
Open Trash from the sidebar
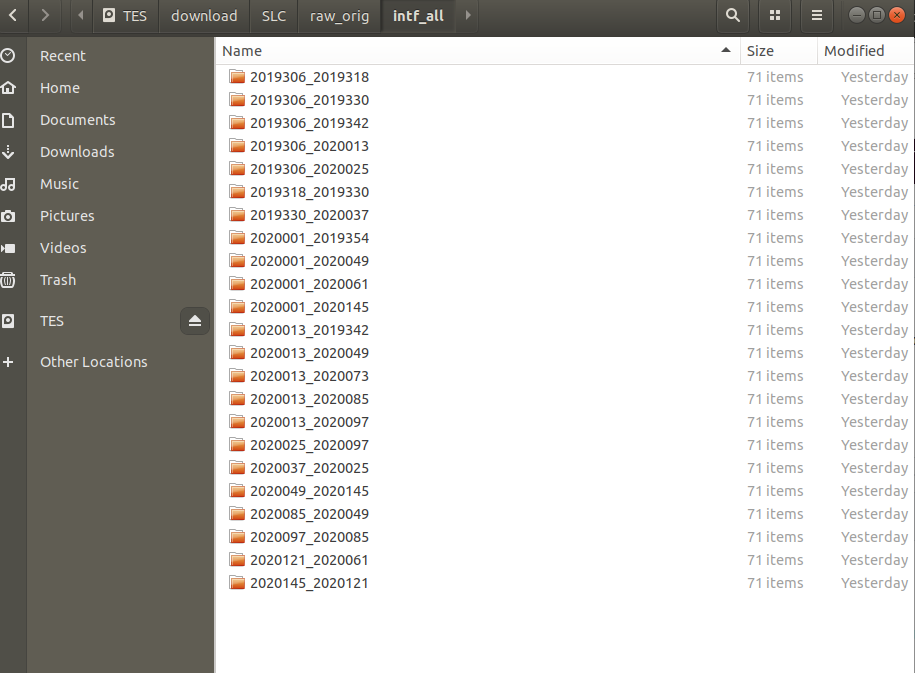tap(57, 279)
